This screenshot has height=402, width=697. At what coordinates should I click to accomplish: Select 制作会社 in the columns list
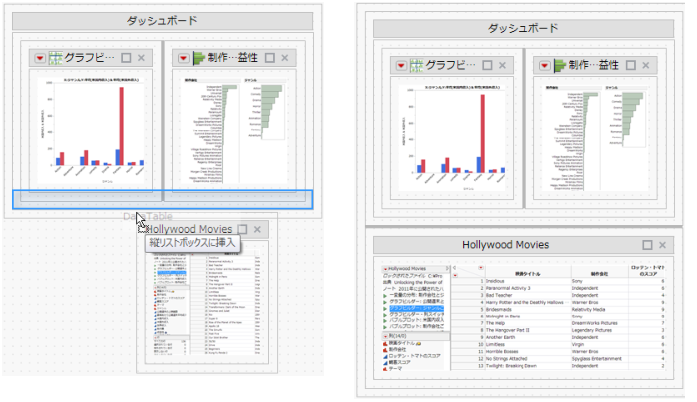[x=398, y=350]
